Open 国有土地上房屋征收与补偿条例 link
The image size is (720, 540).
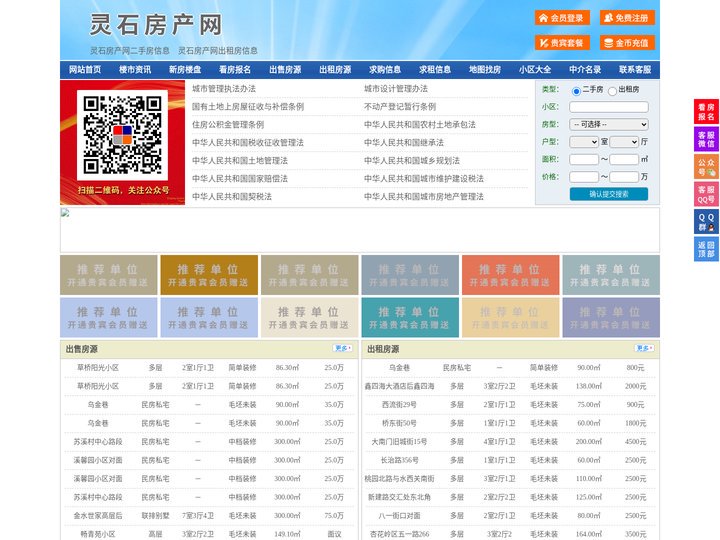[248, 107]
